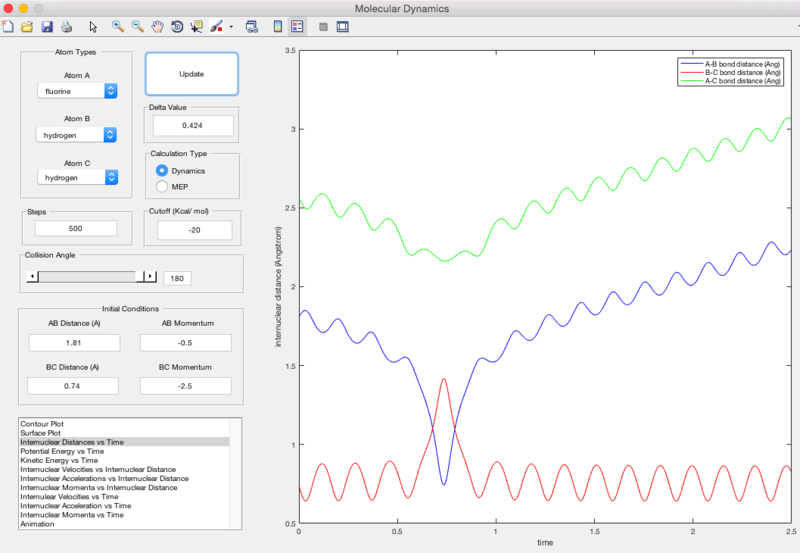Select the Pan hand tool
Image resolution: width=800 pixels, height=553 pixels.
[158, 27]
